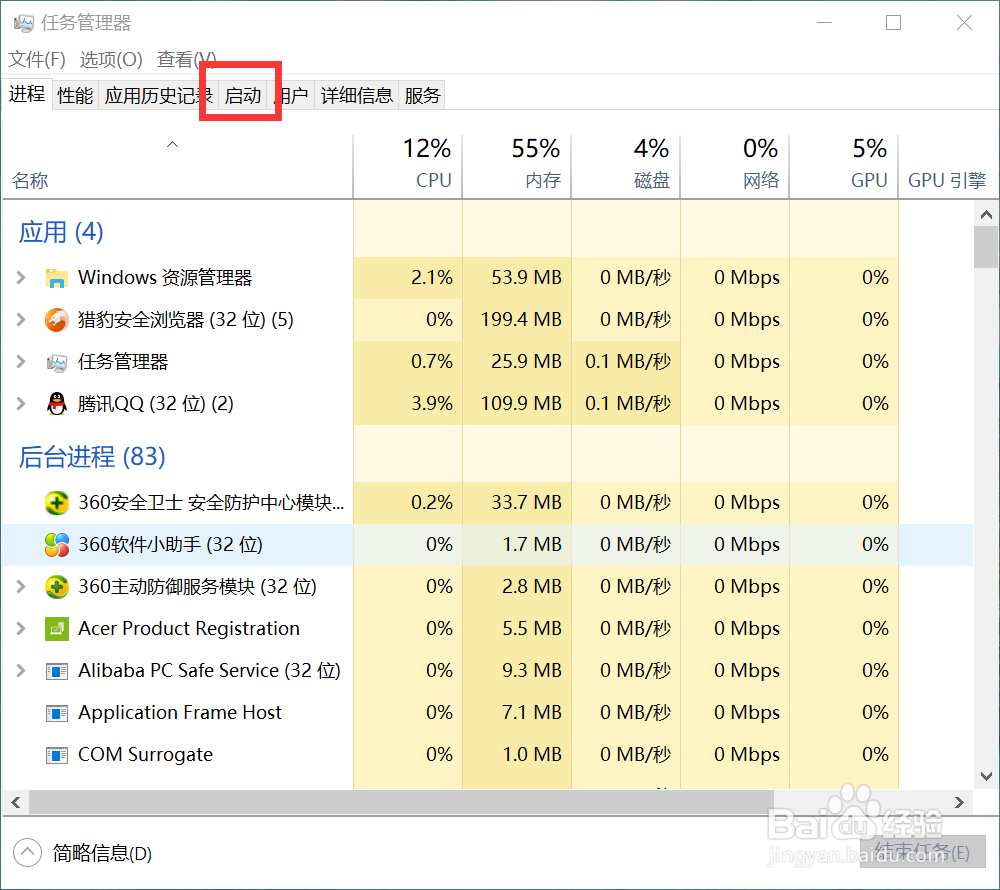1000x890 pixels.
Task: Expand the 猎豹安全浏览器 entry
Action: pos(20,319)
